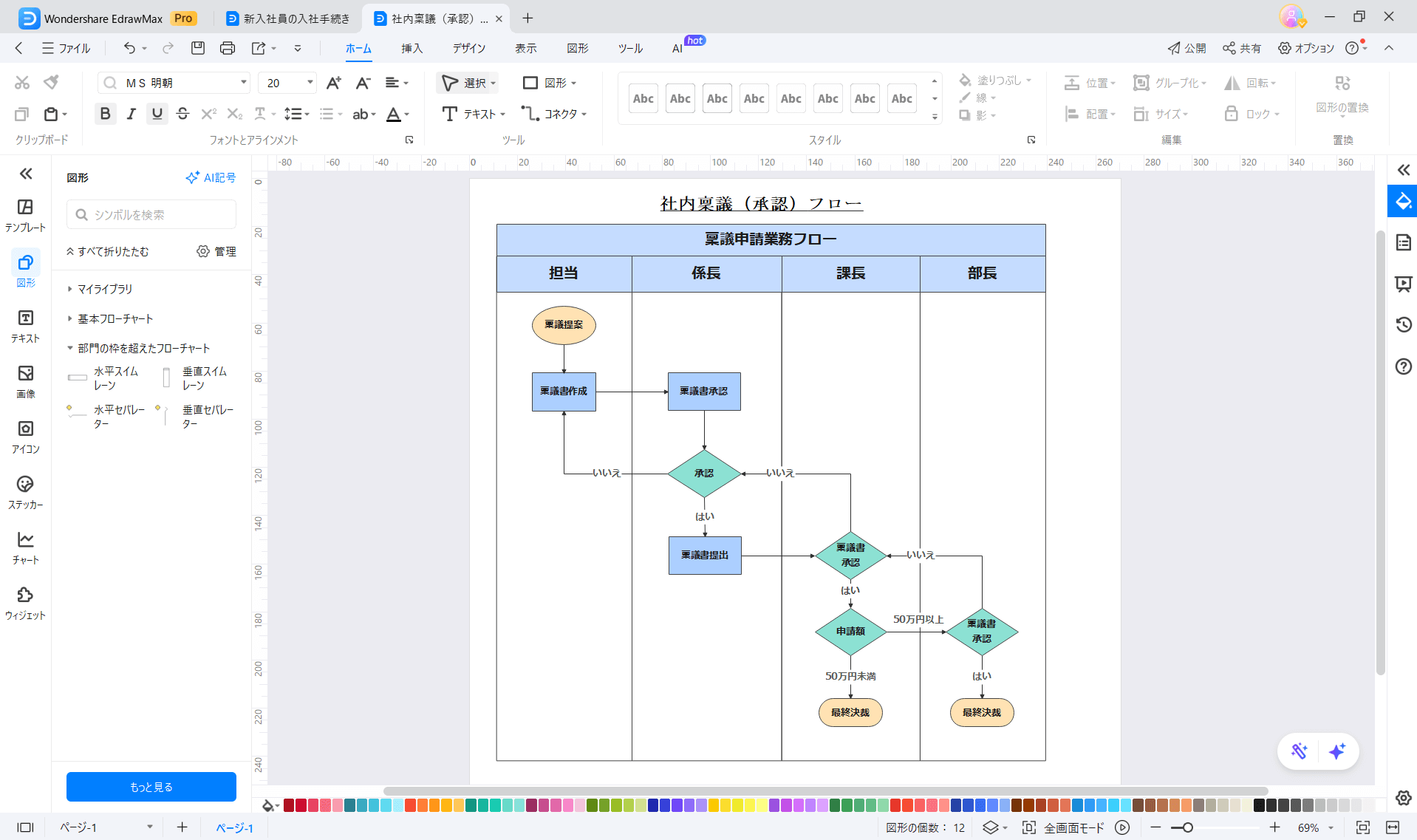Image resolution: width=1417 pixels, height=840 pixels.
Task: Switch to the ツール ribbon tab
Action: pos(630,48)
